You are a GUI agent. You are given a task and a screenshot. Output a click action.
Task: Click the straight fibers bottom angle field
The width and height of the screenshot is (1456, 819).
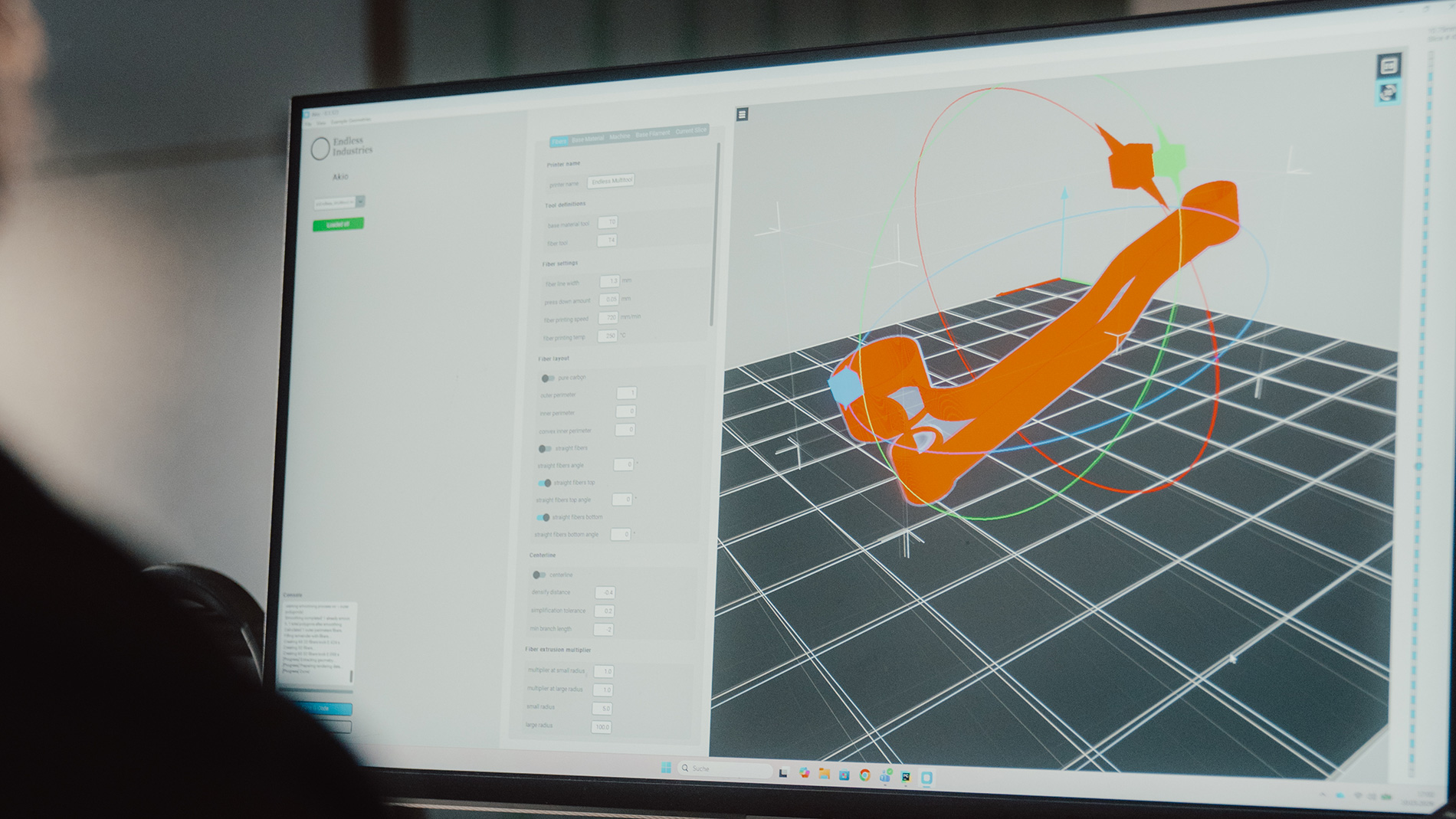click(x=621, y=534)
